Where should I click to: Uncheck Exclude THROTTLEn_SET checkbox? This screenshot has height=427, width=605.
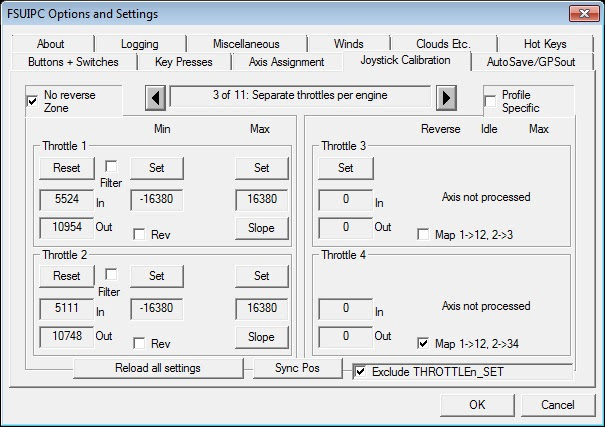[360, 372]
